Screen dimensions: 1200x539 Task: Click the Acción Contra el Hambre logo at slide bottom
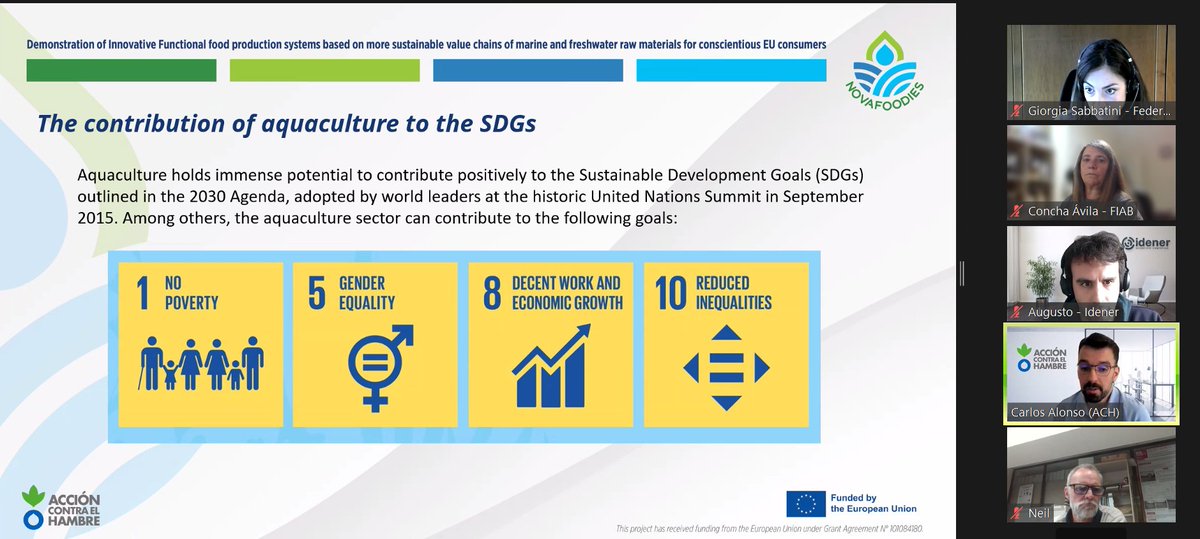point(61,507)
